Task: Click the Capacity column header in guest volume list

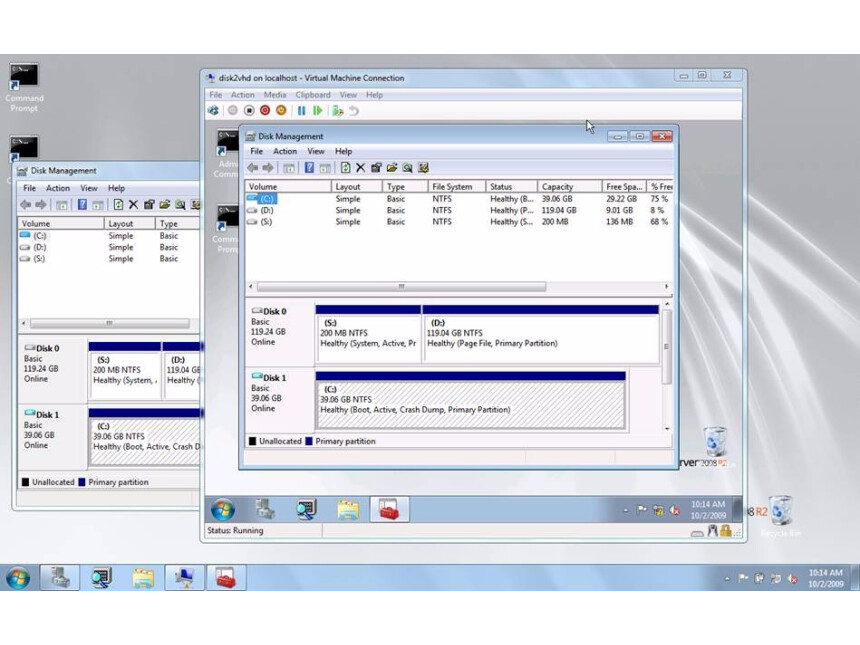Action: click(557, 187)
